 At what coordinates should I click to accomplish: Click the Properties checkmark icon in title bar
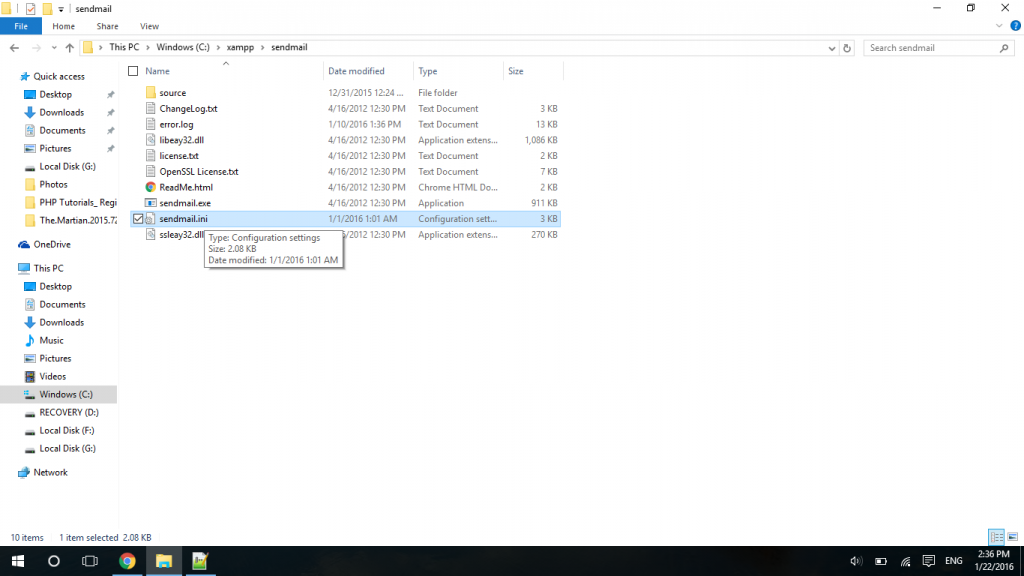31,9
